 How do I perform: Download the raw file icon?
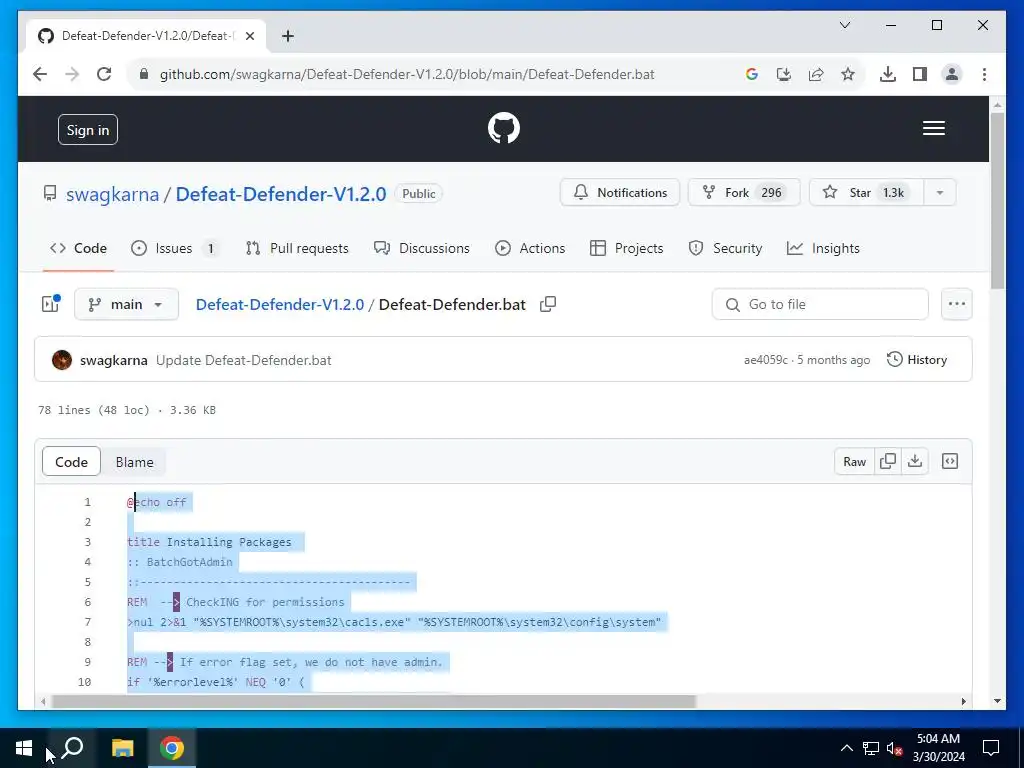pos(915,461)
